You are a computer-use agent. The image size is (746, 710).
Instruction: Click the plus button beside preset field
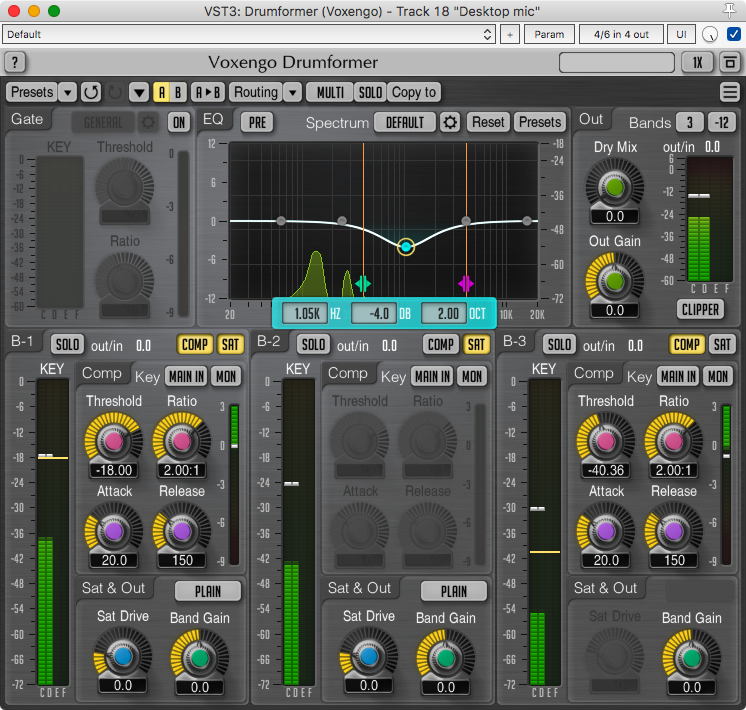[510, 34]
